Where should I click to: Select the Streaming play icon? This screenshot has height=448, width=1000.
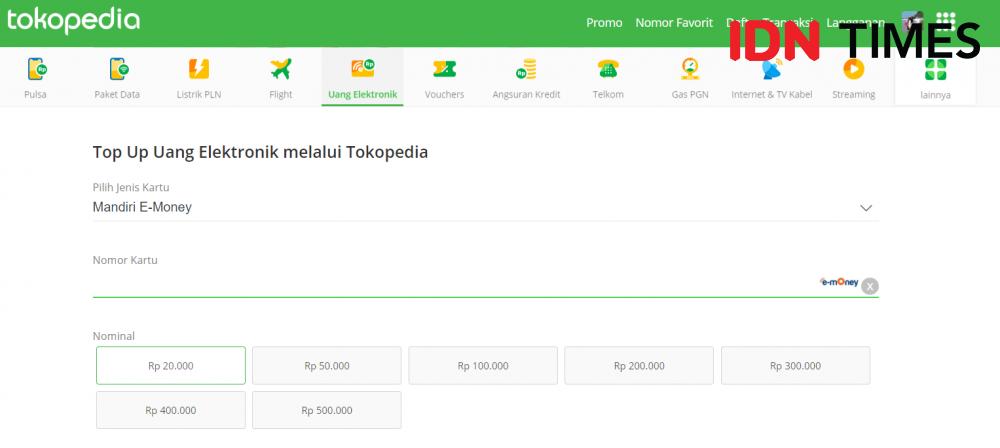coord(853,68)
